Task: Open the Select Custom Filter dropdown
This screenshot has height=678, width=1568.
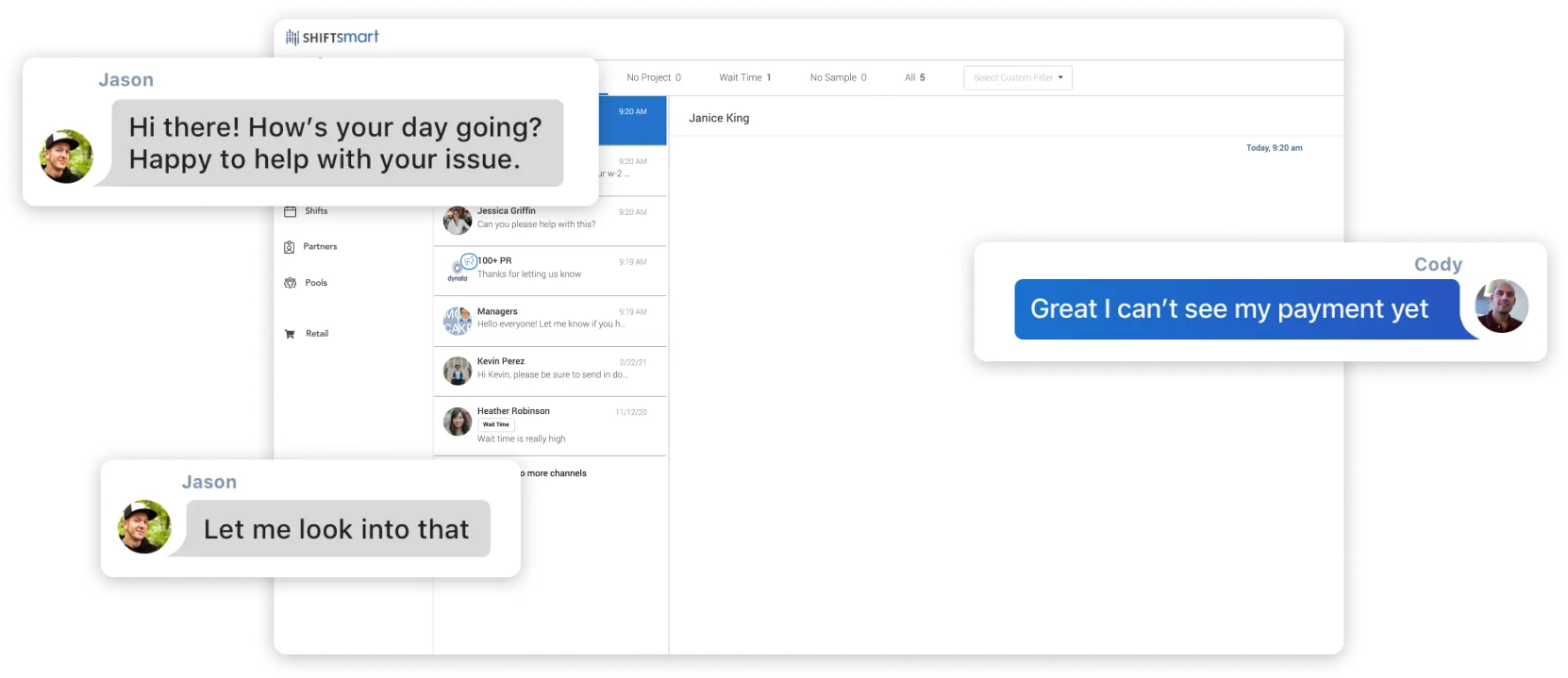Action: click(x=1018, y=77)
